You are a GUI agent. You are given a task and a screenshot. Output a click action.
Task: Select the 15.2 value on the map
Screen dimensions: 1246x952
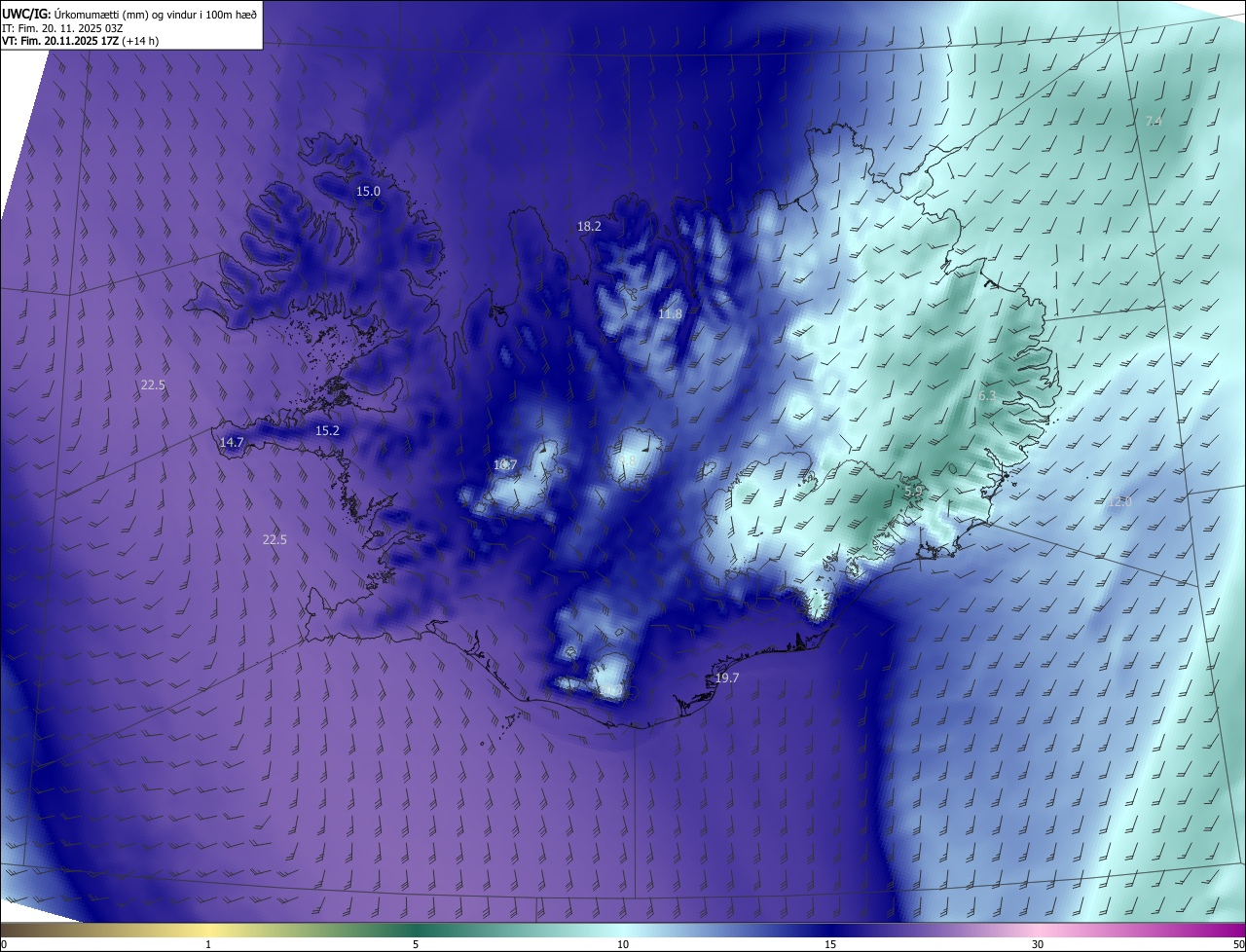tap(327, 430)
